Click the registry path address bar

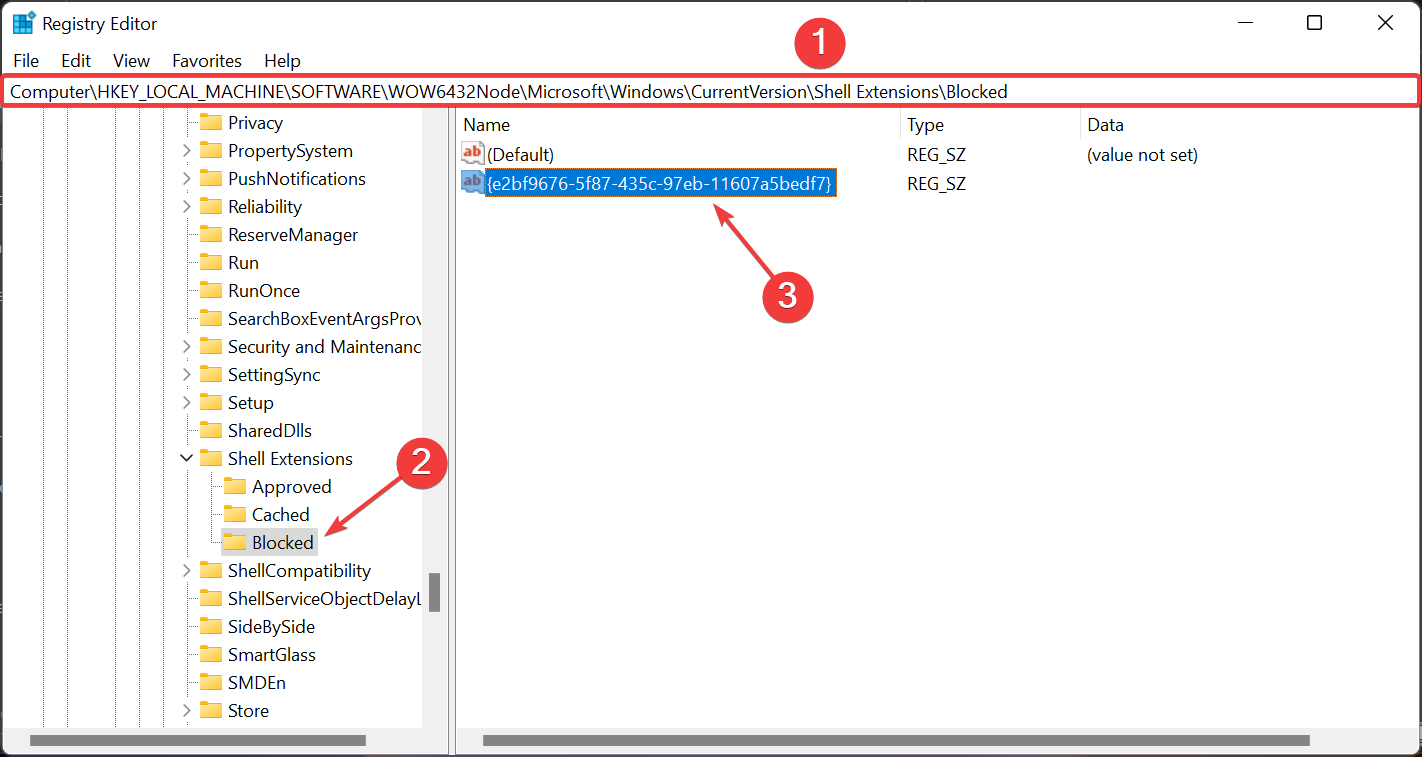(x=710, y=91)
